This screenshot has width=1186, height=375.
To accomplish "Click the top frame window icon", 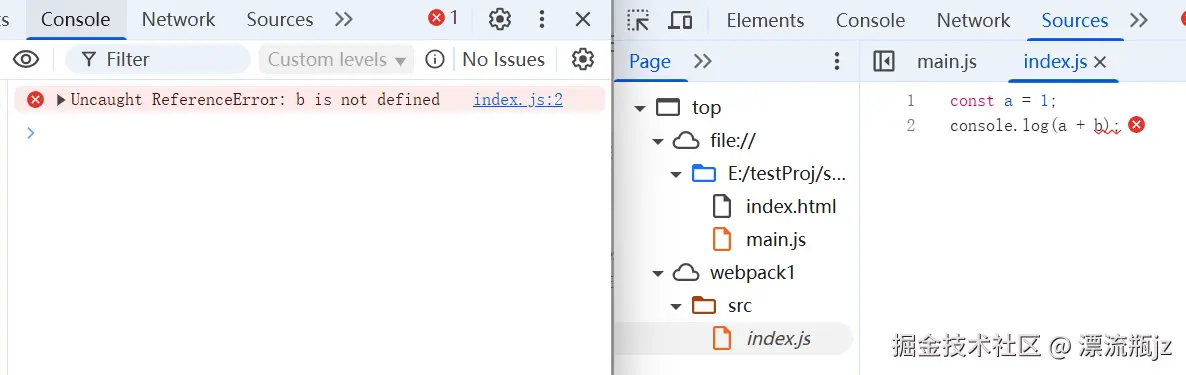I will pos(669,107).
